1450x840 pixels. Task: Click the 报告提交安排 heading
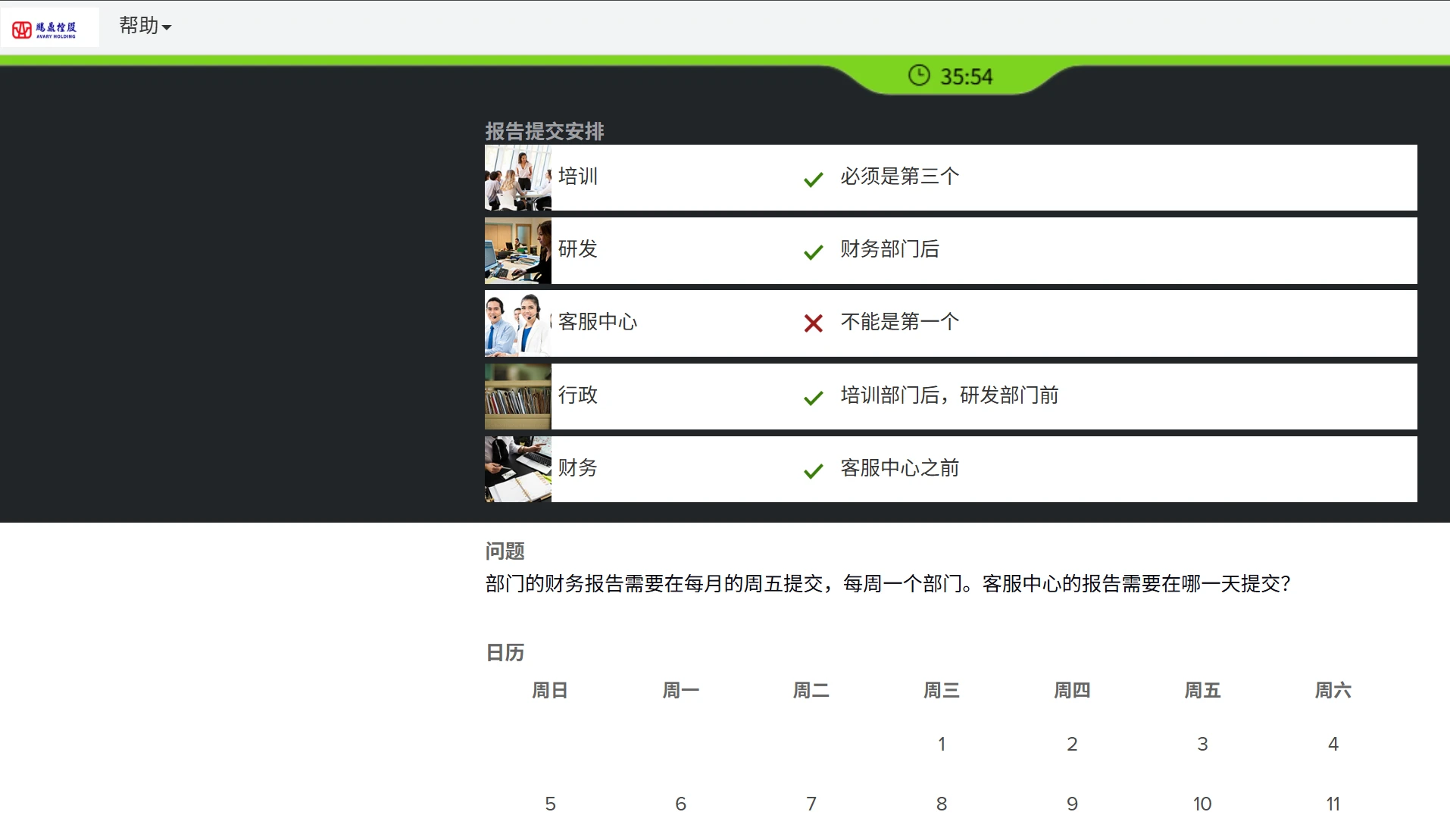(x=545, y=131)
